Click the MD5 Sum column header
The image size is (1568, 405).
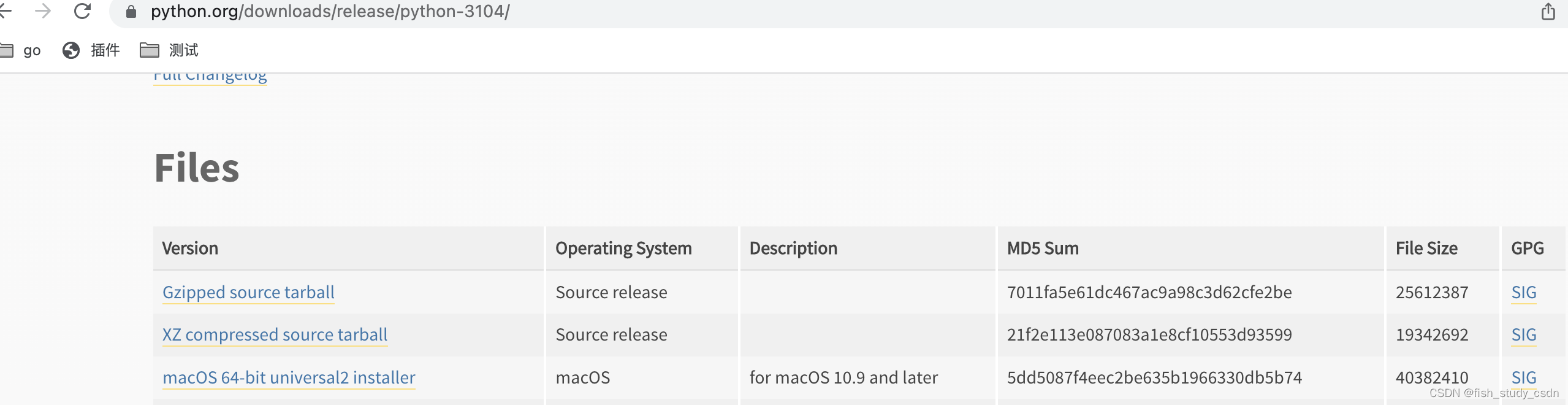pyautogui.click(x=1043, y=249)
